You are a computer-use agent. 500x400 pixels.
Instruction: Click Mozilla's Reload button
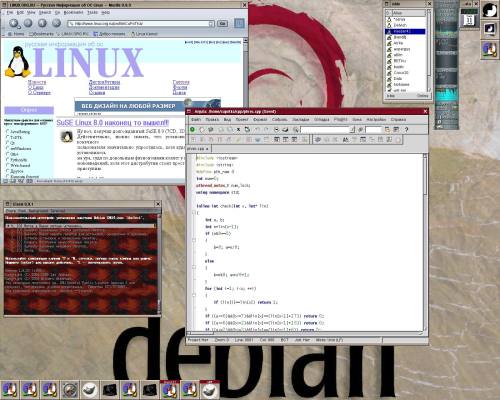42,23
